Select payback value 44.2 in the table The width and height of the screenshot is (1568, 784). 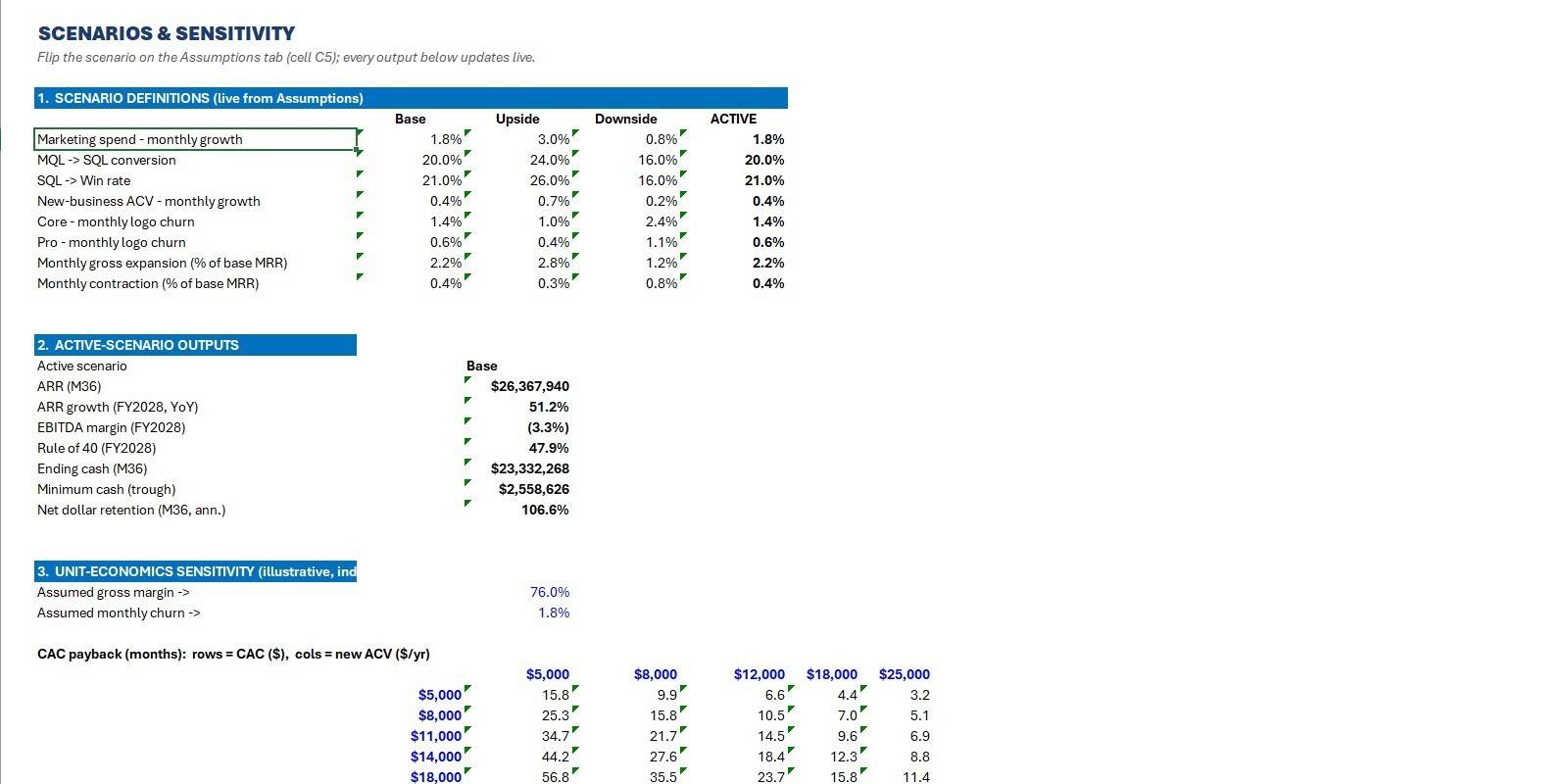pyautogui.click(x=556, y=757)
